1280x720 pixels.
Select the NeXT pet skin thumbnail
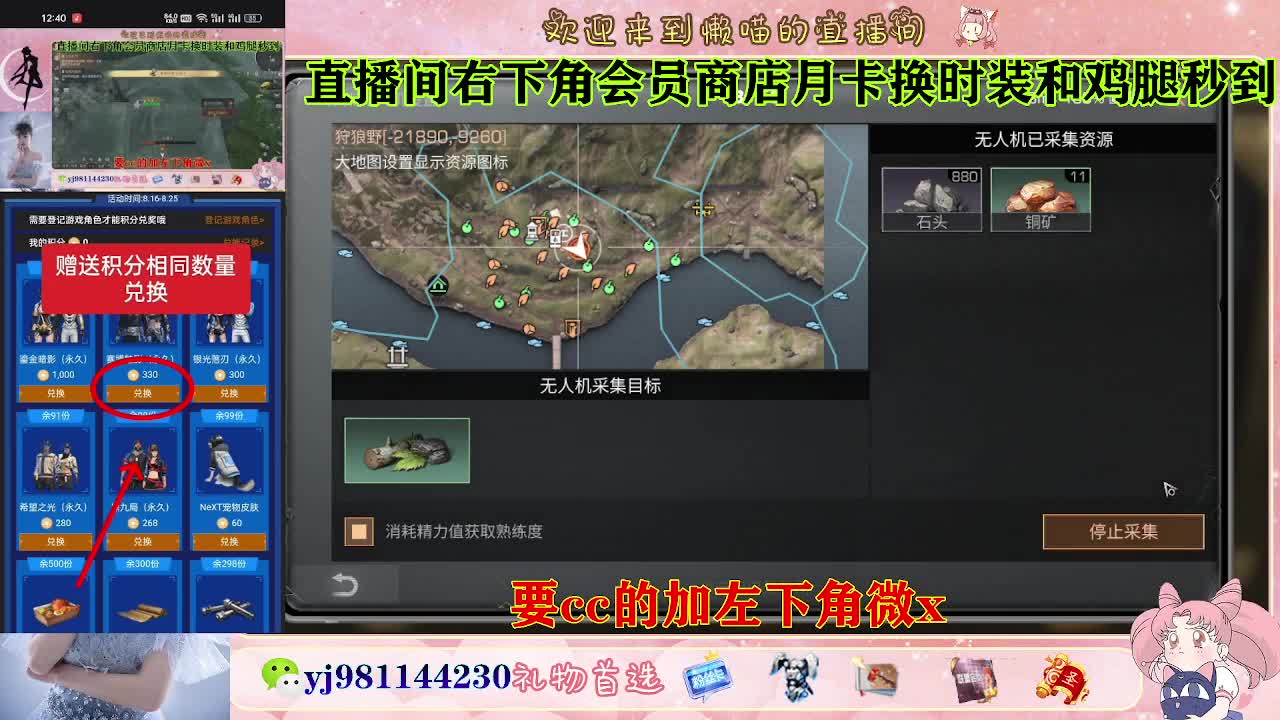pyautogui.click(x=229, y=462)
